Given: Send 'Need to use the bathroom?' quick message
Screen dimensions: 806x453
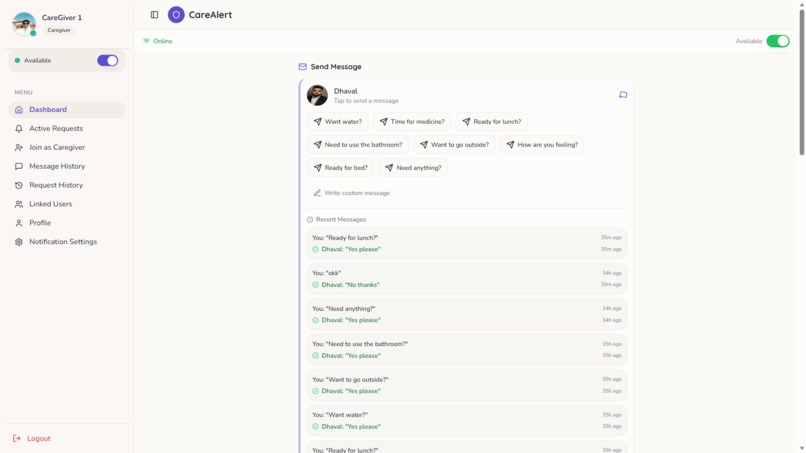Looking at the screenshot, I should coord(358,144).
